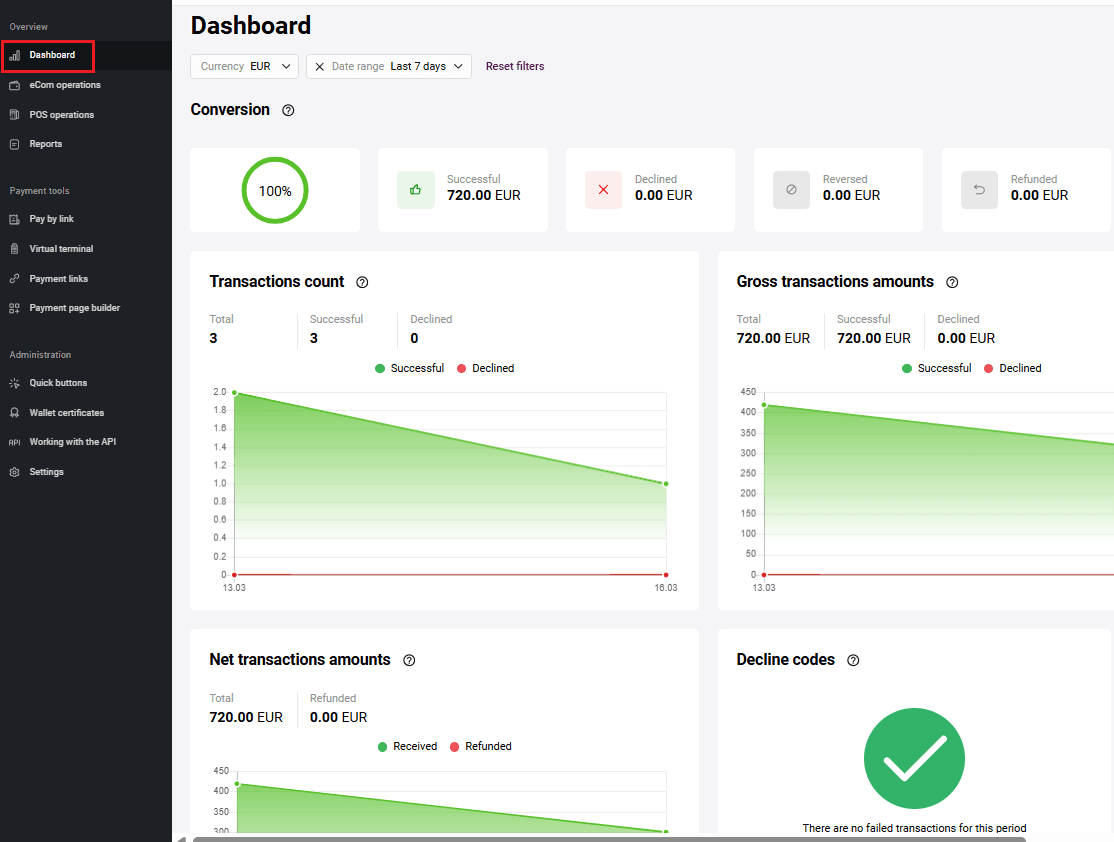
Task: Open Working with the API page
Action: coord(72,442)
